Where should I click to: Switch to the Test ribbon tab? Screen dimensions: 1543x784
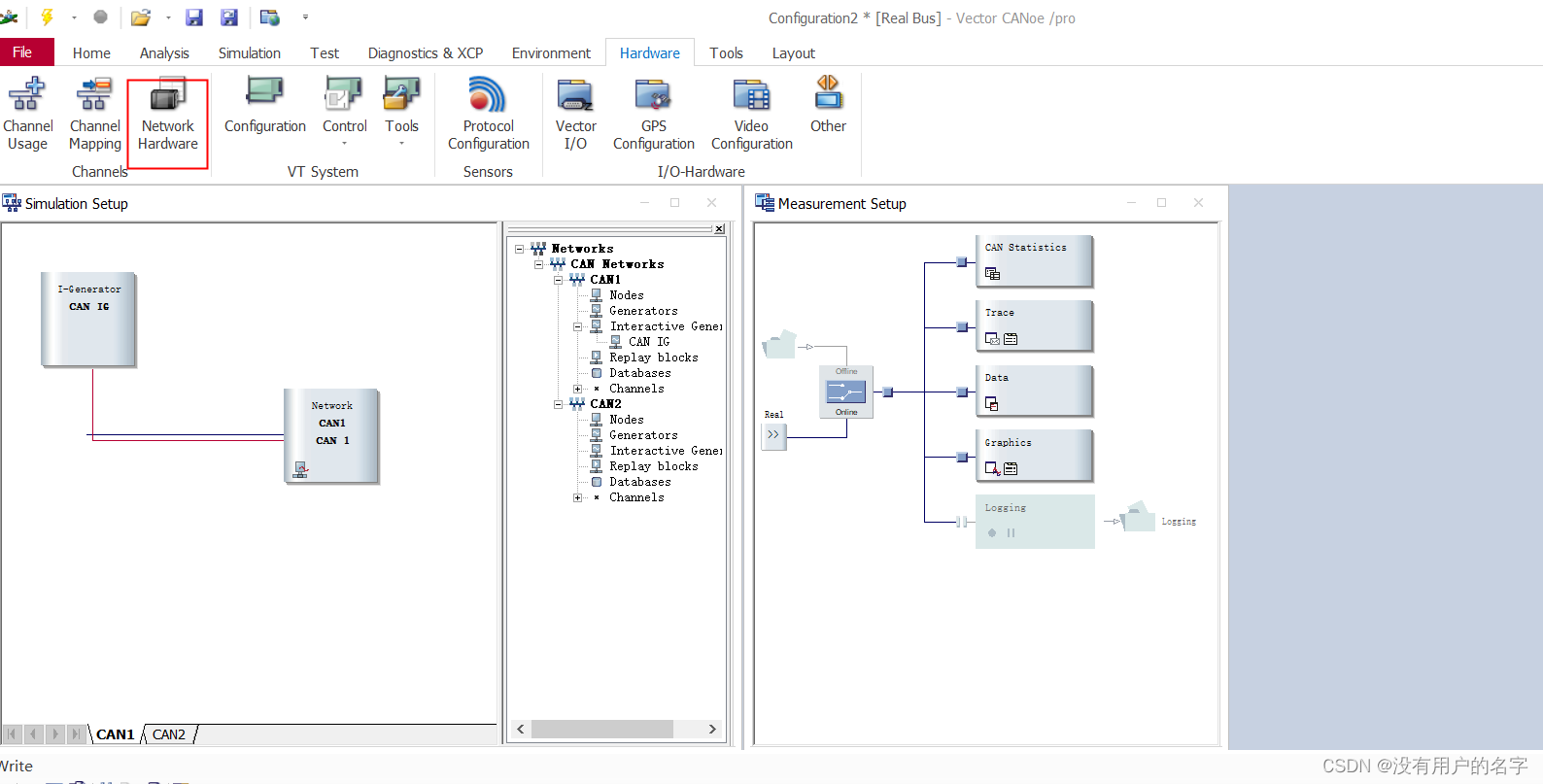[x=325, y=52]
